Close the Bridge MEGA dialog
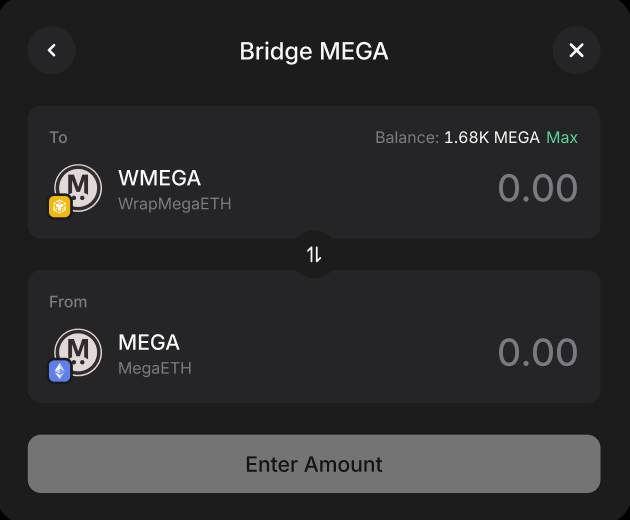 click(x=576, y=50)
